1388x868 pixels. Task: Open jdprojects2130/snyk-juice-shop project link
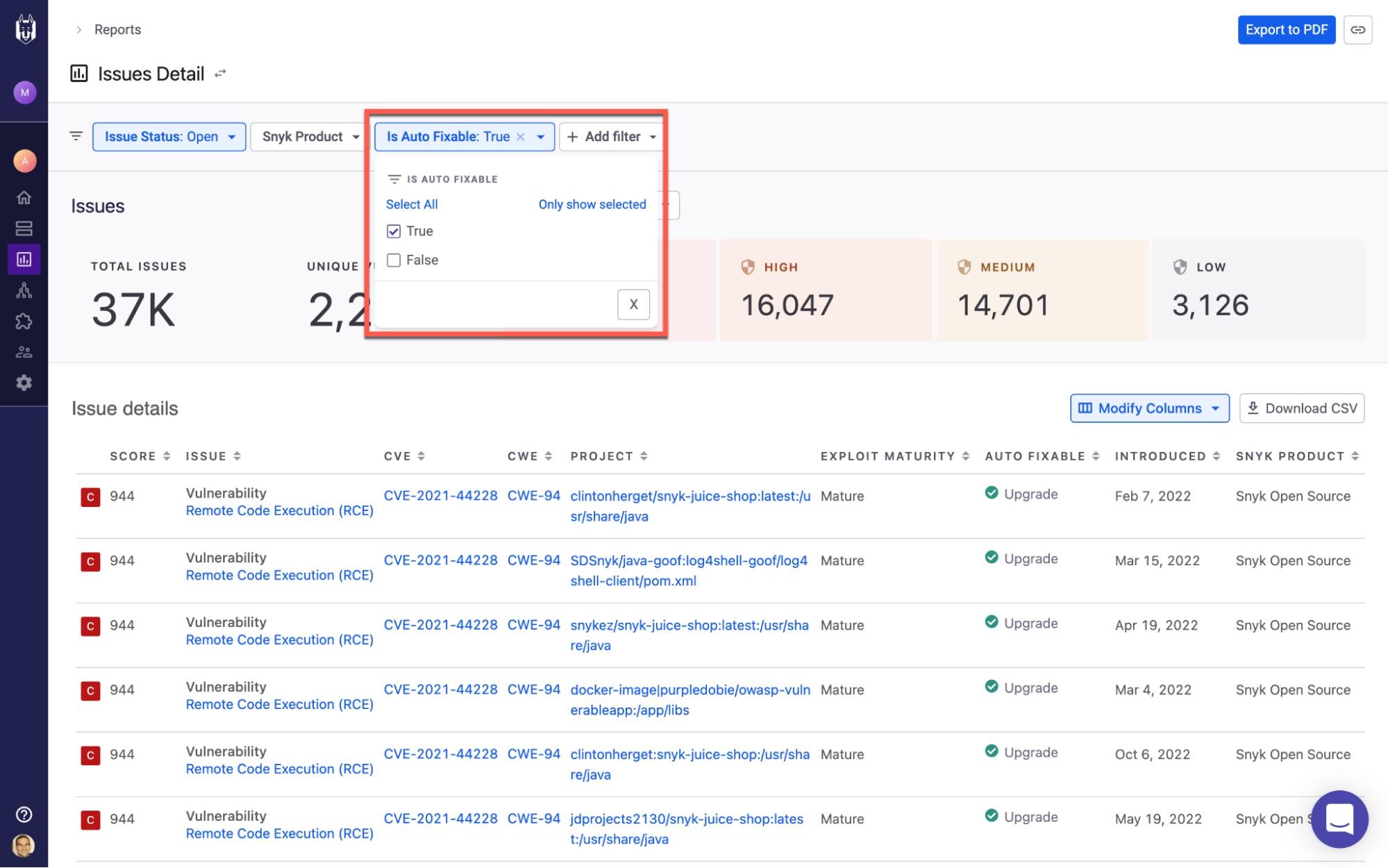point(687,829)
